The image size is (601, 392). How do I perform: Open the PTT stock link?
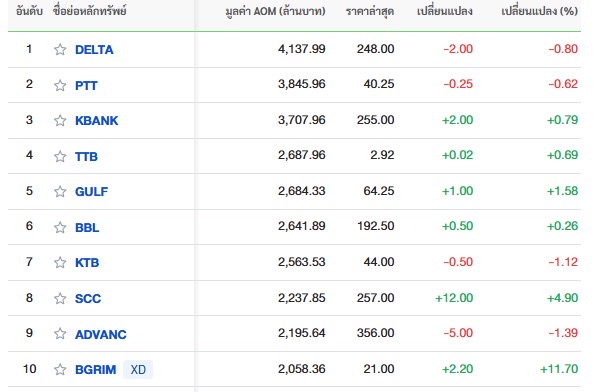(86, 85)
